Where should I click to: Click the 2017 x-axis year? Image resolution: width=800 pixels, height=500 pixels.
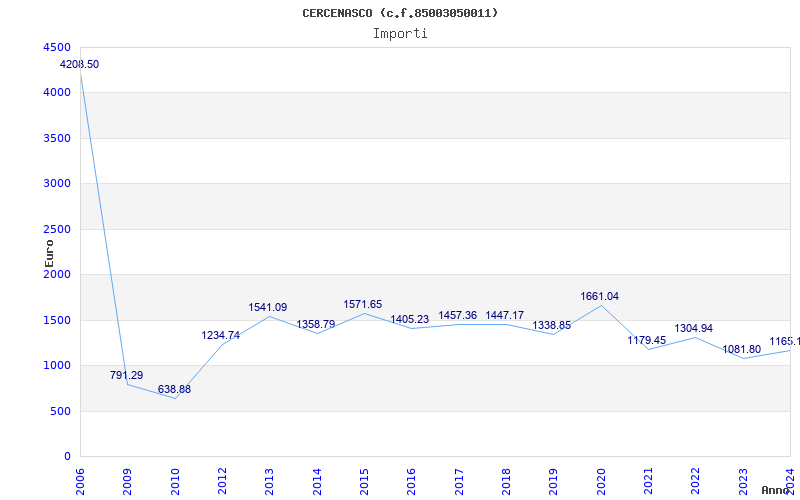459,482
